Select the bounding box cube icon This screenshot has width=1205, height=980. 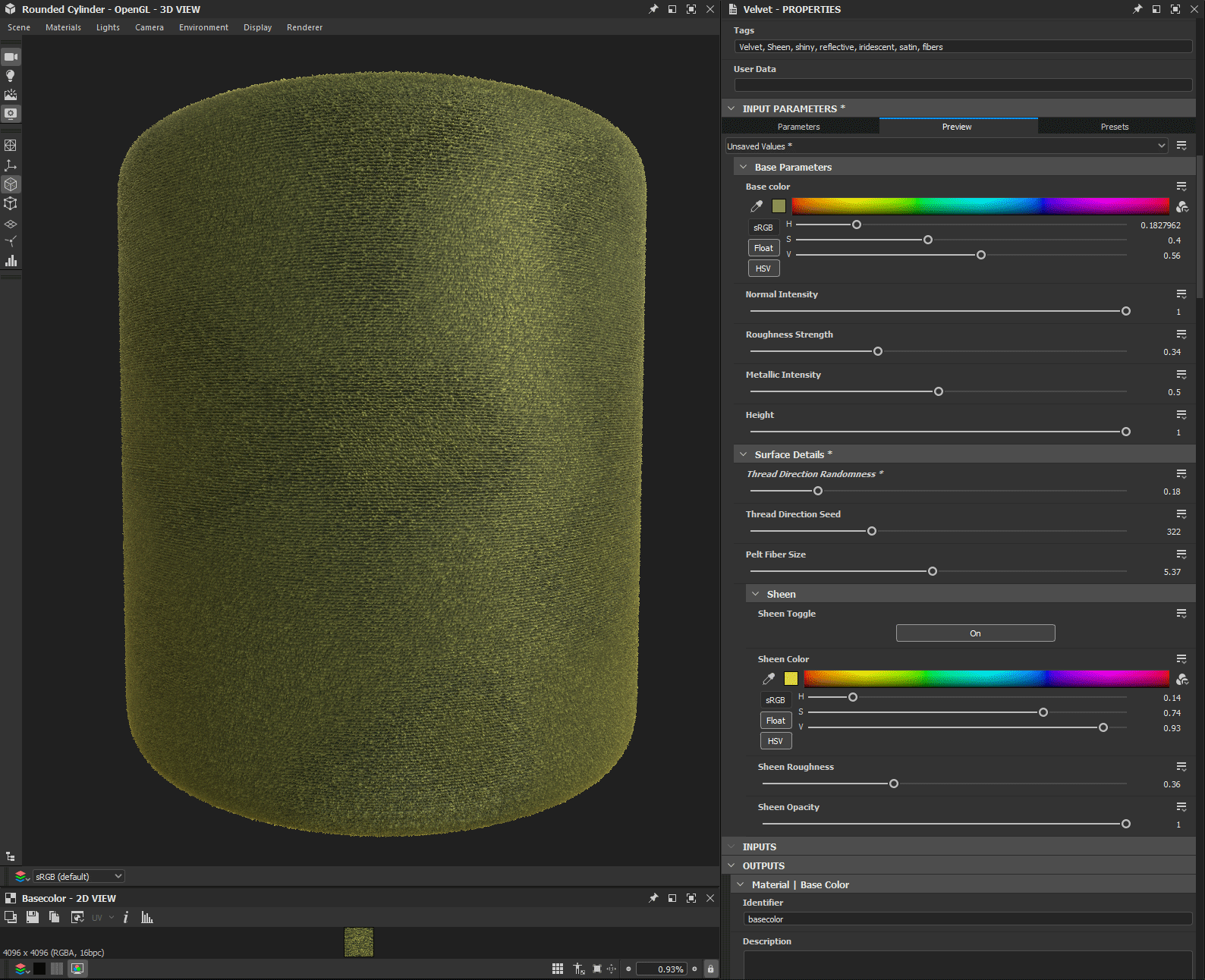pos(11,203)
